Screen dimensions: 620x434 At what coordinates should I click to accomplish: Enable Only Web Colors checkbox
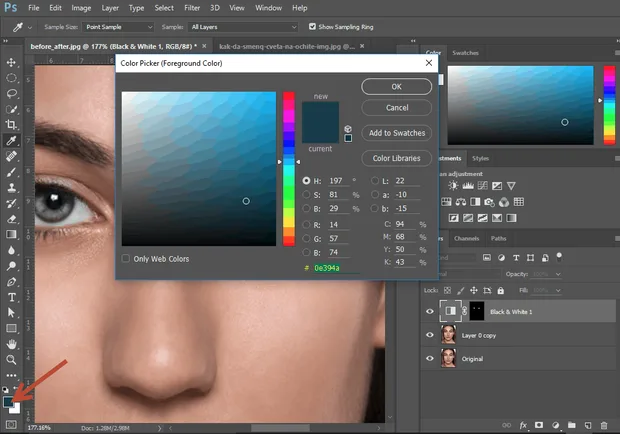click(x=126, y=259)
